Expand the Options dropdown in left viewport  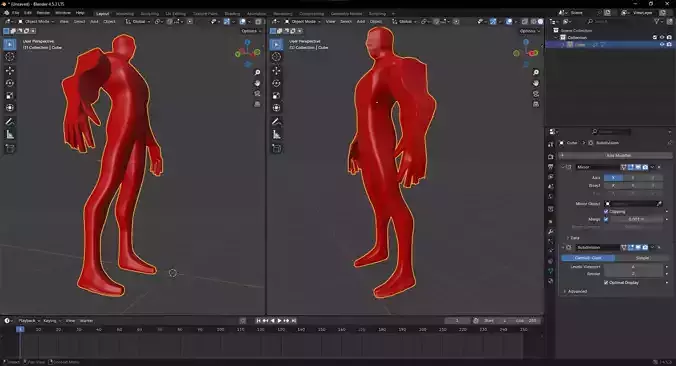tap(251, 31)
